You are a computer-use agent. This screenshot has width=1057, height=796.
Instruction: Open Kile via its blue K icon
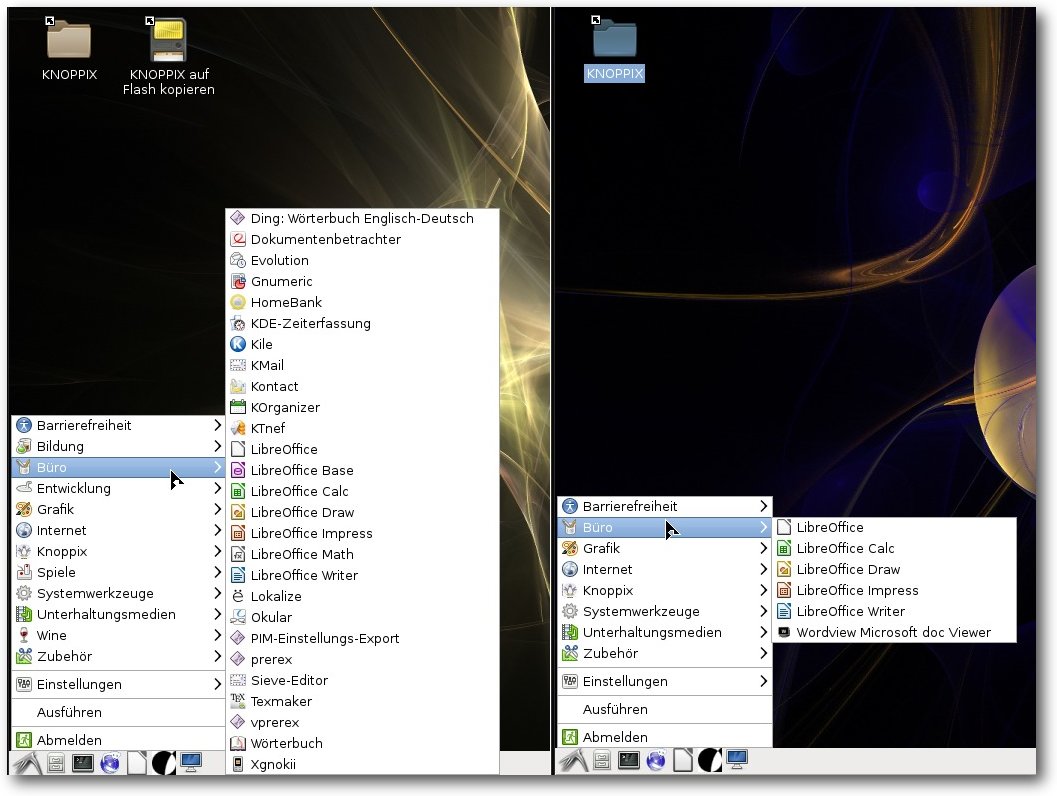(237, 344)
